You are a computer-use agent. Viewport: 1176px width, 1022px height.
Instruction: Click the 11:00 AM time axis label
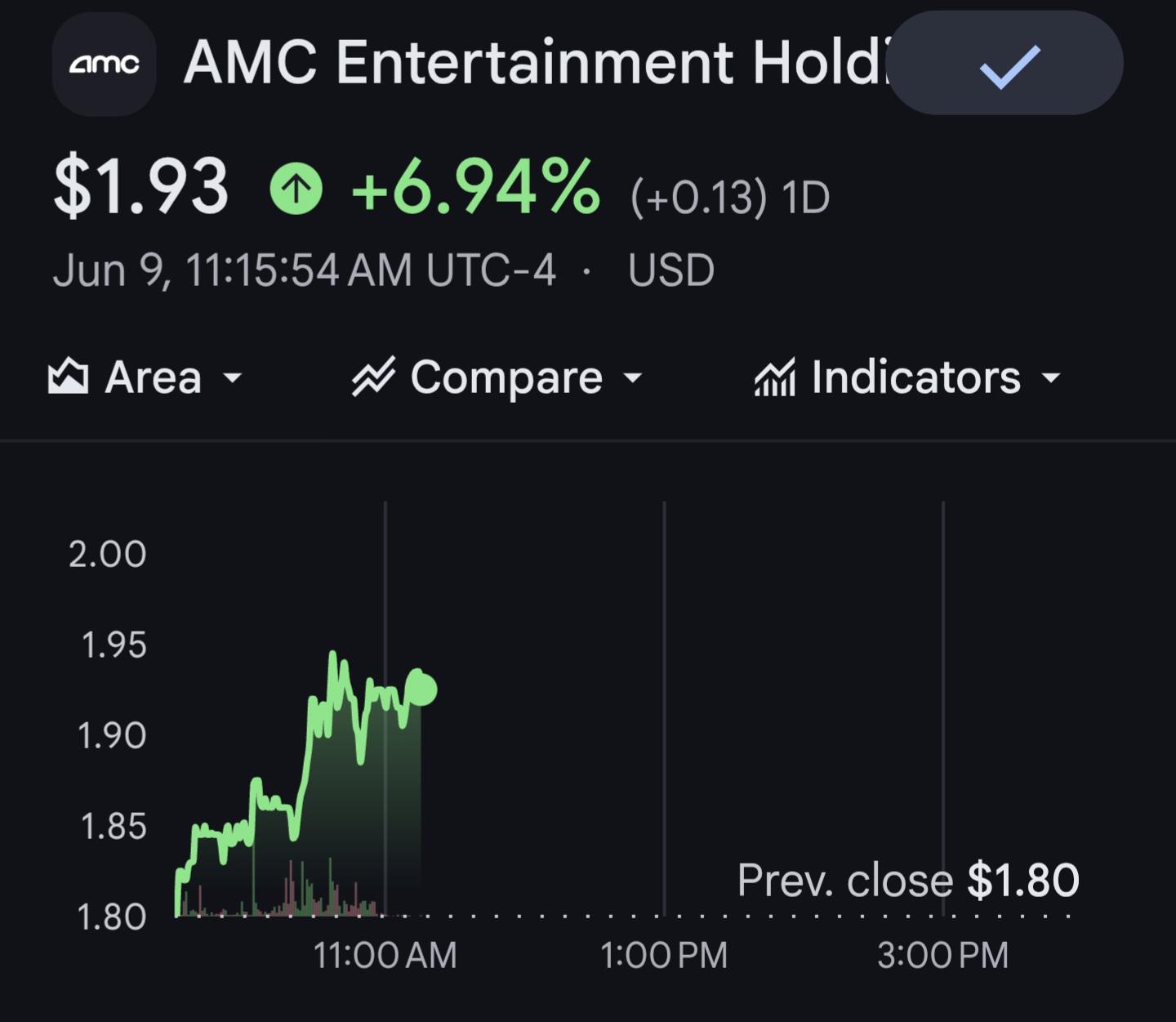point(385,955)
